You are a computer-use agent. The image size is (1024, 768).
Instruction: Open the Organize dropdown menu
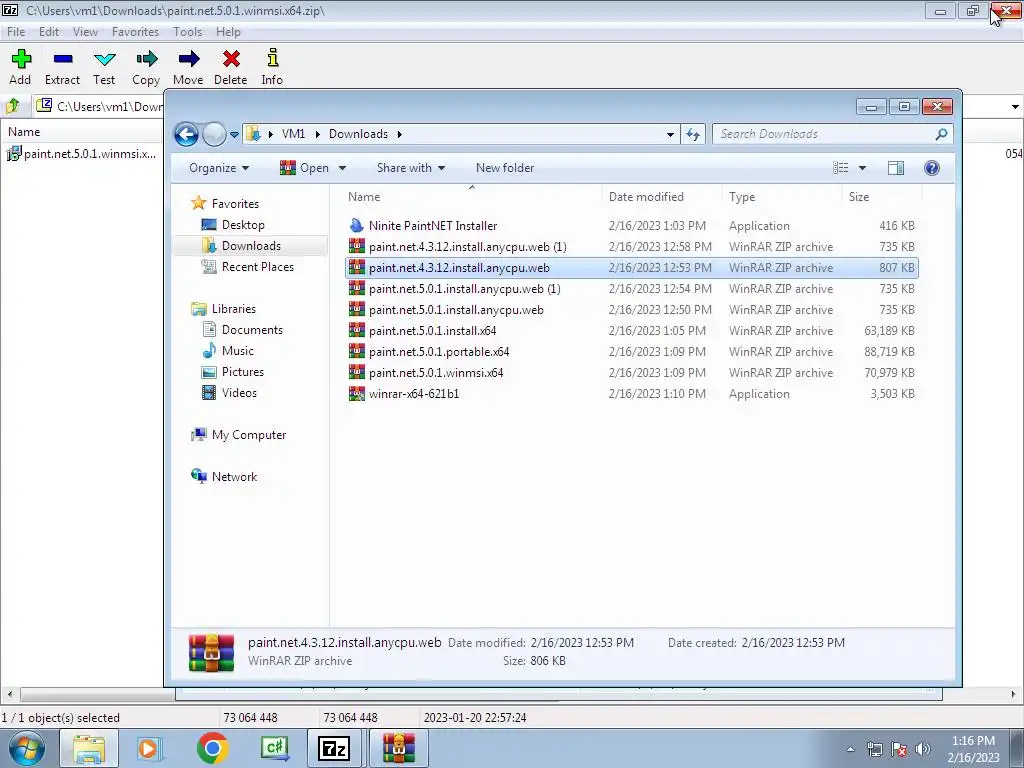[219, 168]
